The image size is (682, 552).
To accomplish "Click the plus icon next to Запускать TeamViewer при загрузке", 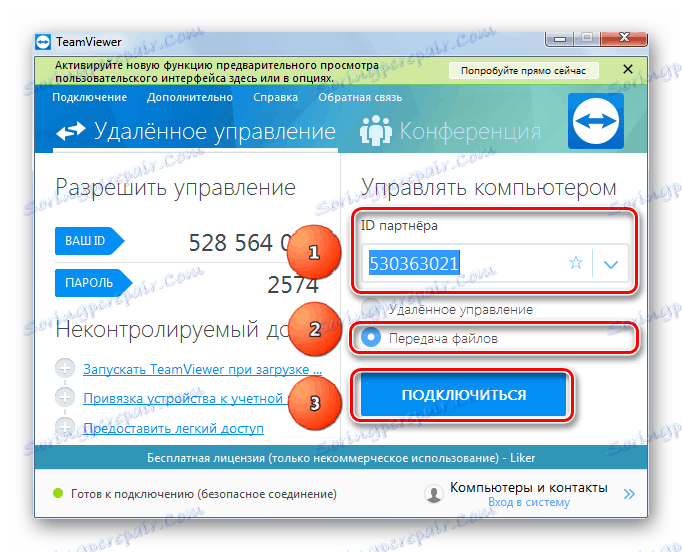I will [65, 368].
